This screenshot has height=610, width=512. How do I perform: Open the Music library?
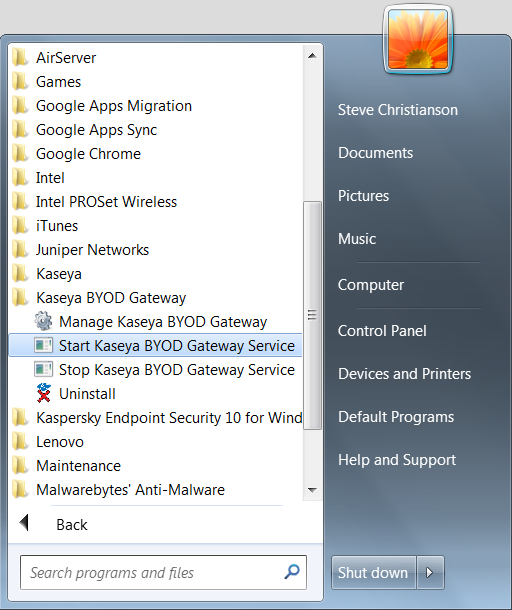pyautogui.click(x=357, y=238)
